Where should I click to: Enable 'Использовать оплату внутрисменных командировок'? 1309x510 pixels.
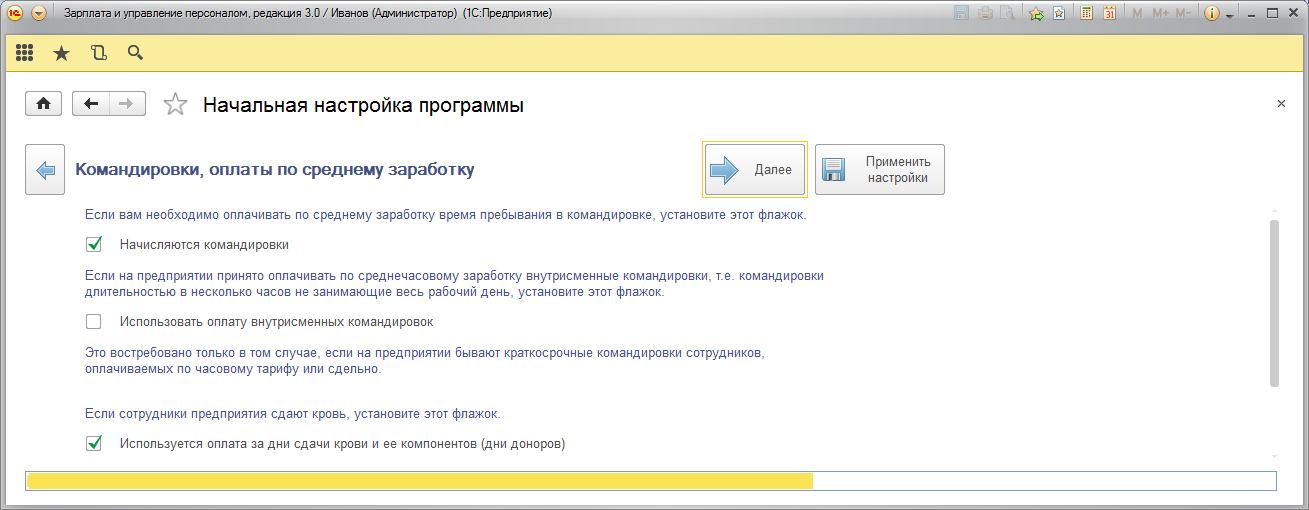click(94, 322)
